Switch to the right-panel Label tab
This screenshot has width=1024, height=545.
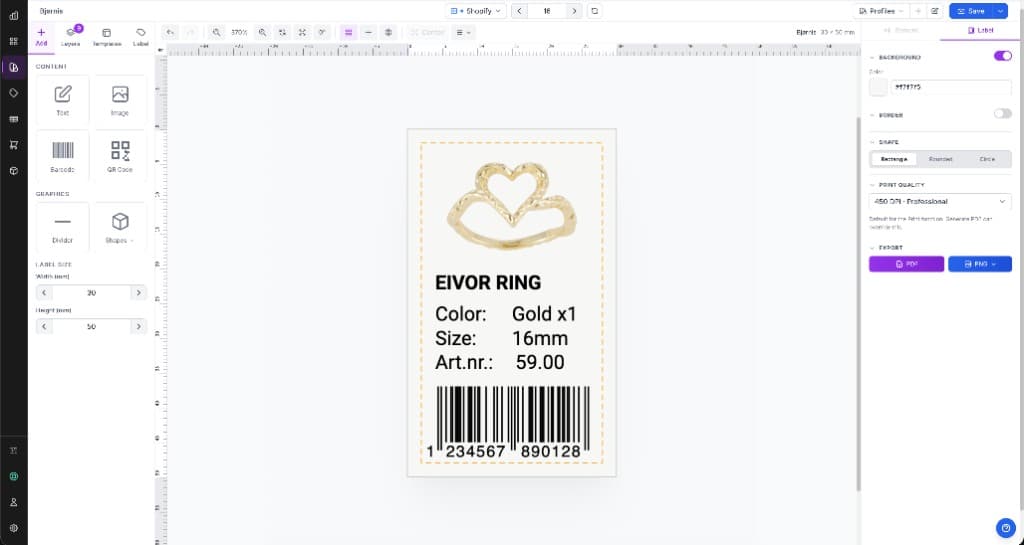click(980, 31)
